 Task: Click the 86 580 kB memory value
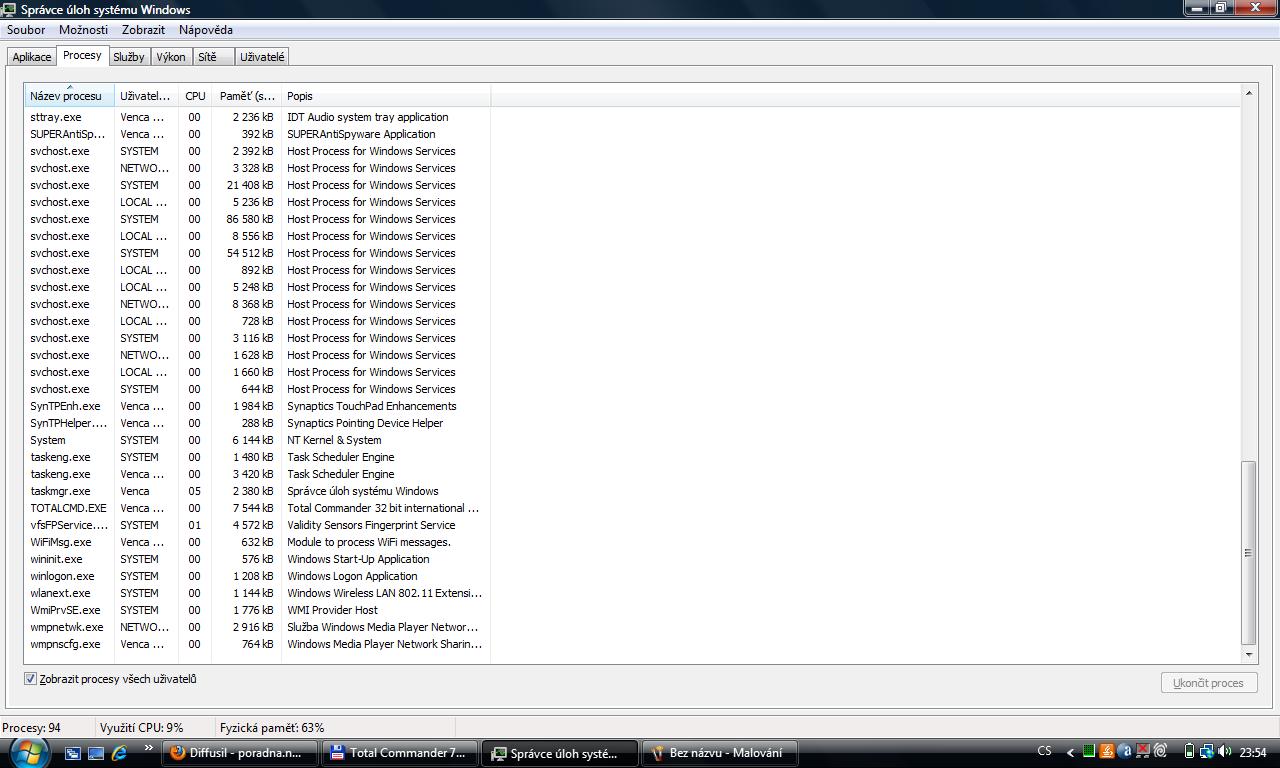[250, 219]
